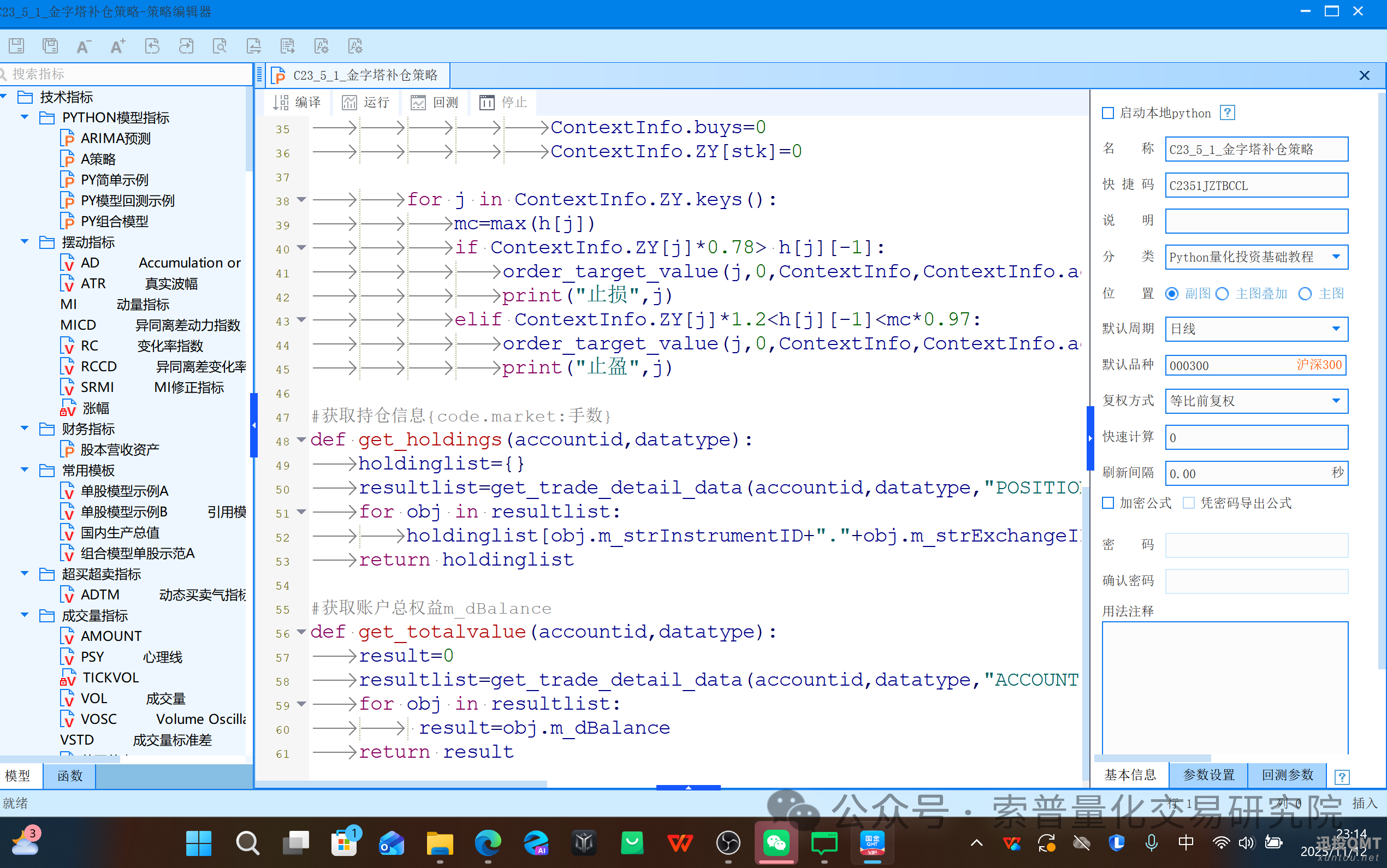Switch to the 函数 tab
1387x868 pixels.
coord(69,776)
